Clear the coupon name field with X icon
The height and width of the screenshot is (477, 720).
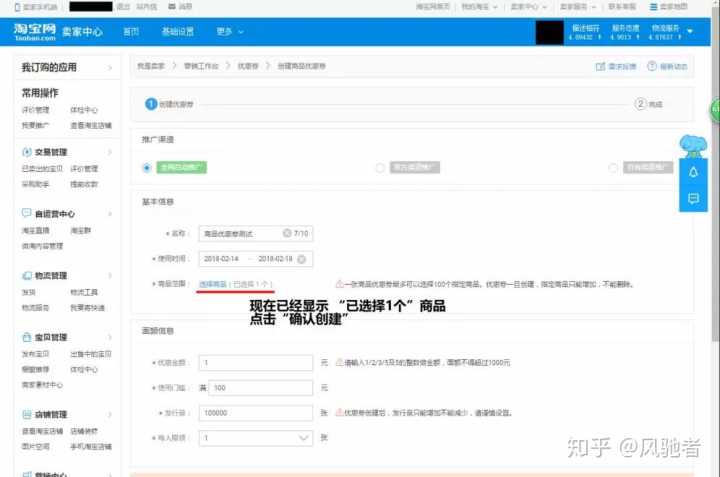point(286,232)
